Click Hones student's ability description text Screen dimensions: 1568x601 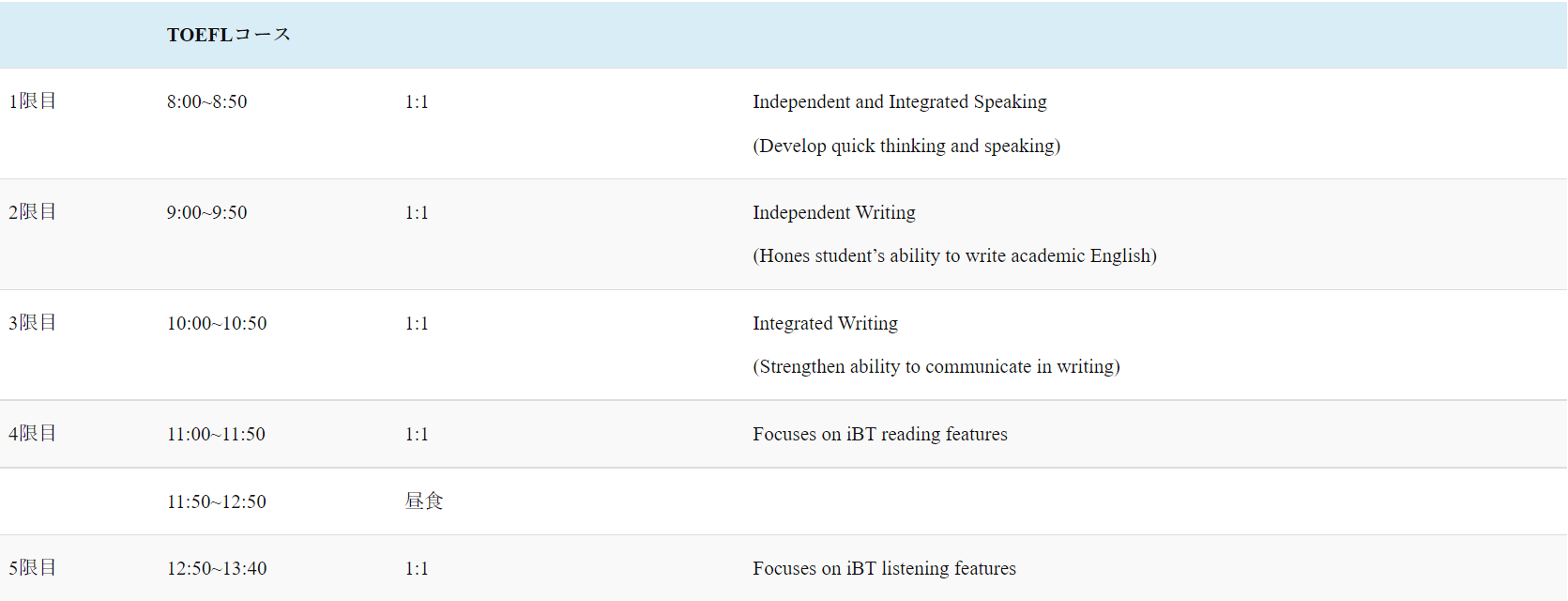coord(954,255)
